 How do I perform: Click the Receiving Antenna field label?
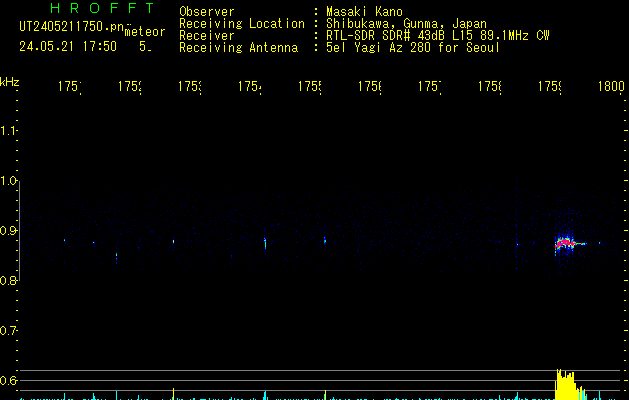coord(237,47)
